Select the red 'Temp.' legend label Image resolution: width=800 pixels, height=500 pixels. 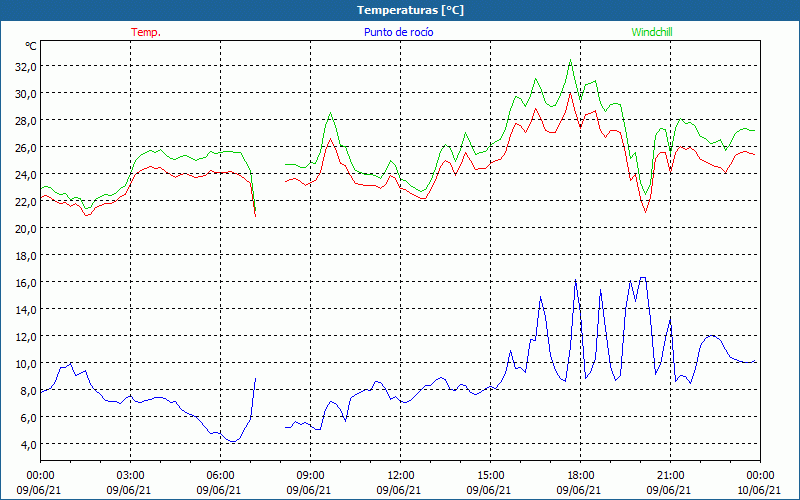(x=146, y=32)
